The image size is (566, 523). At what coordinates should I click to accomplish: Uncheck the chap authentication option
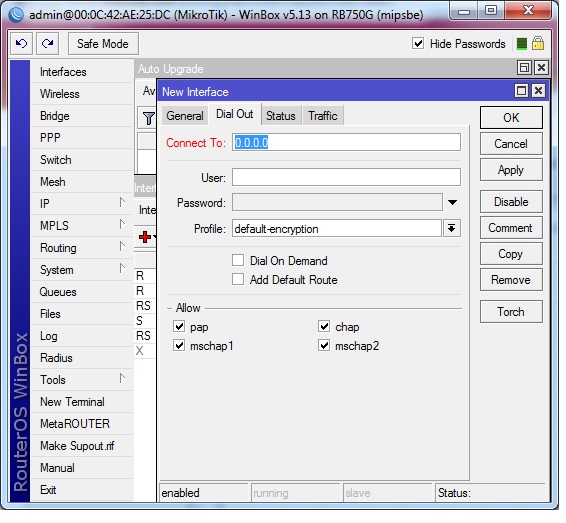324,326
